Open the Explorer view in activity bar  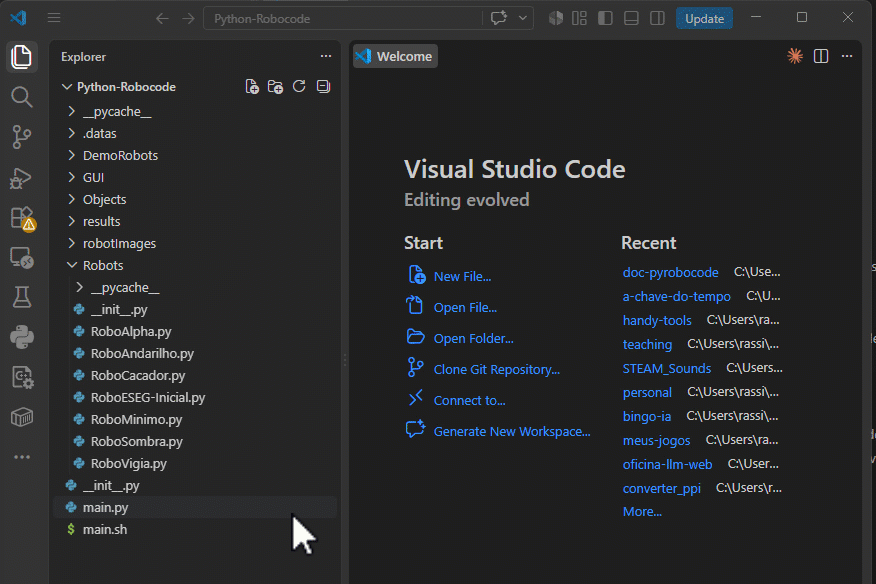[22, 57]
